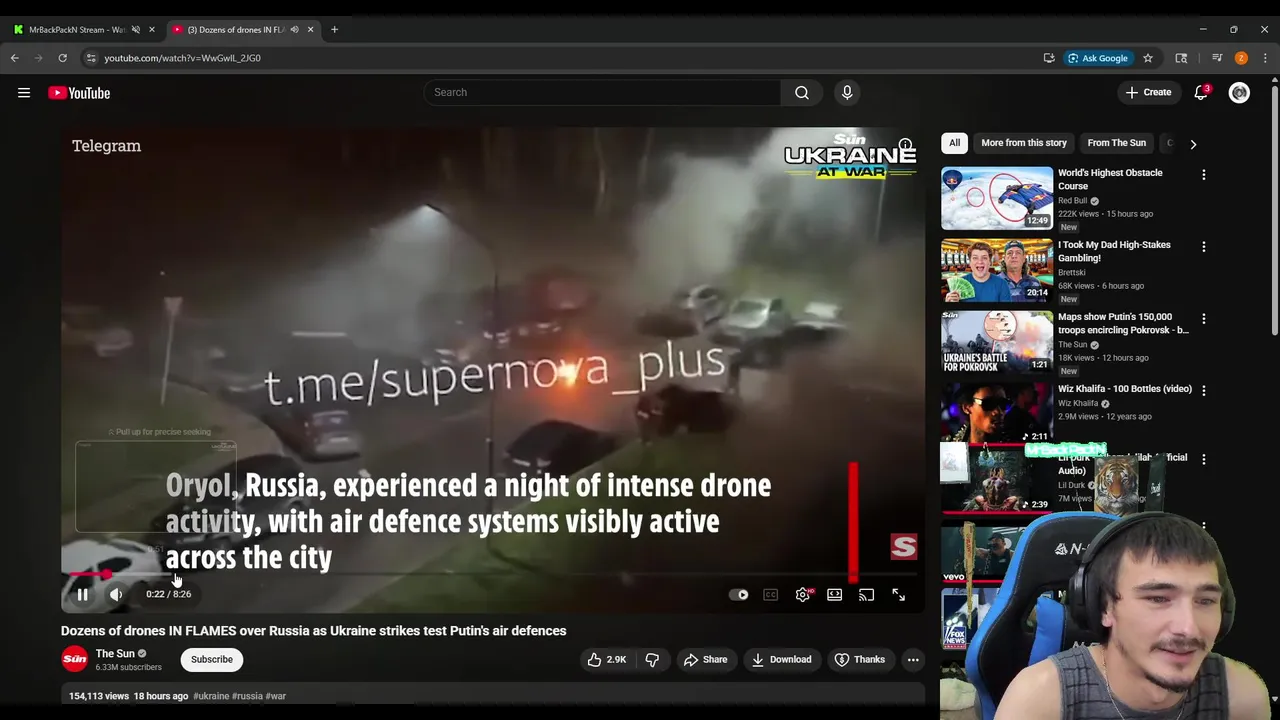The image size is (1280, 720).
Task: Open The Sun channel name link
Action: point(115,653)
